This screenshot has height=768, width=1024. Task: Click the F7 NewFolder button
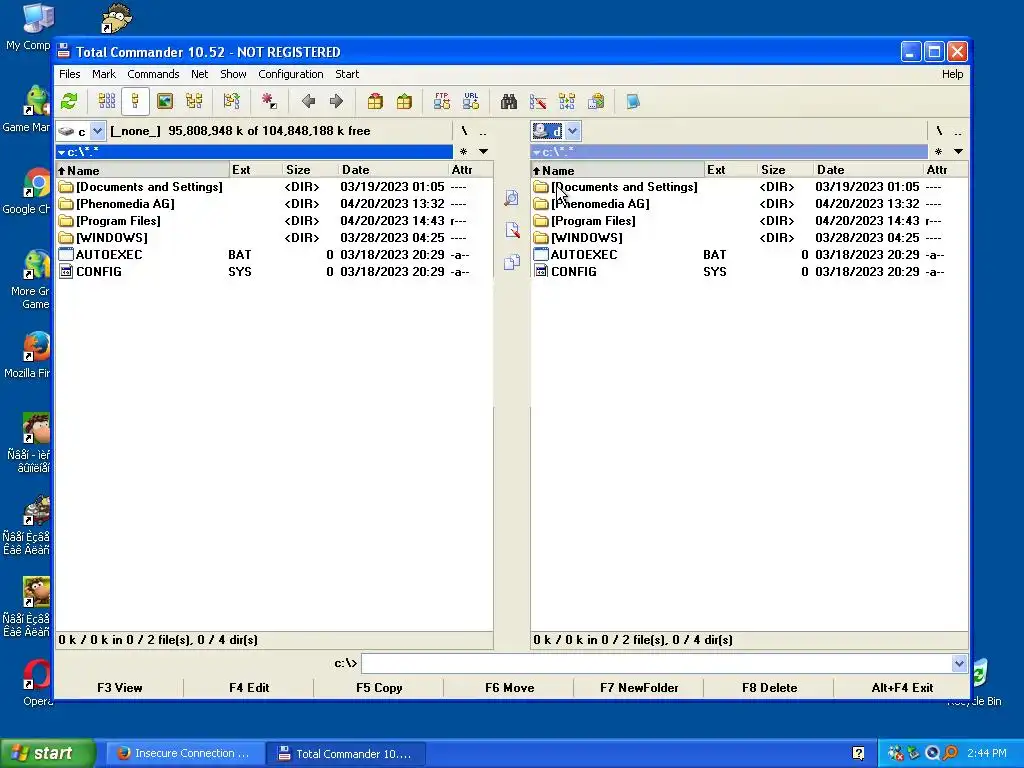click(639, 688)
